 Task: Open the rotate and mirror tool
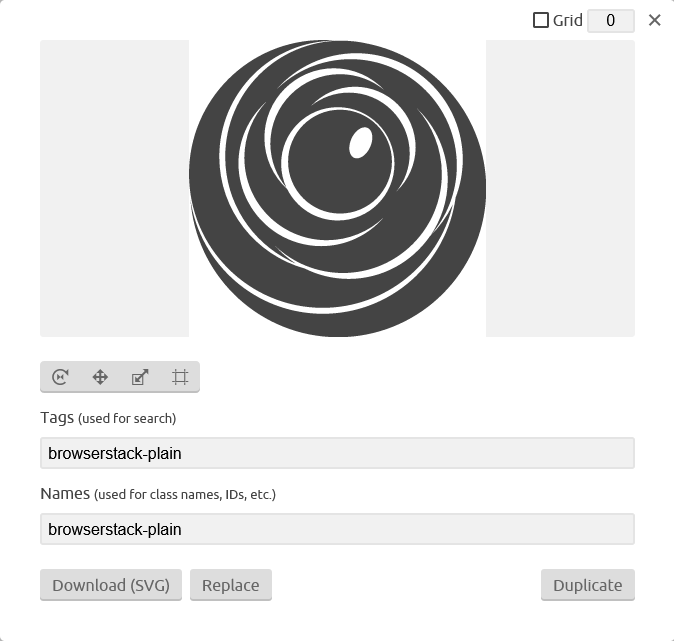(60, 377)
